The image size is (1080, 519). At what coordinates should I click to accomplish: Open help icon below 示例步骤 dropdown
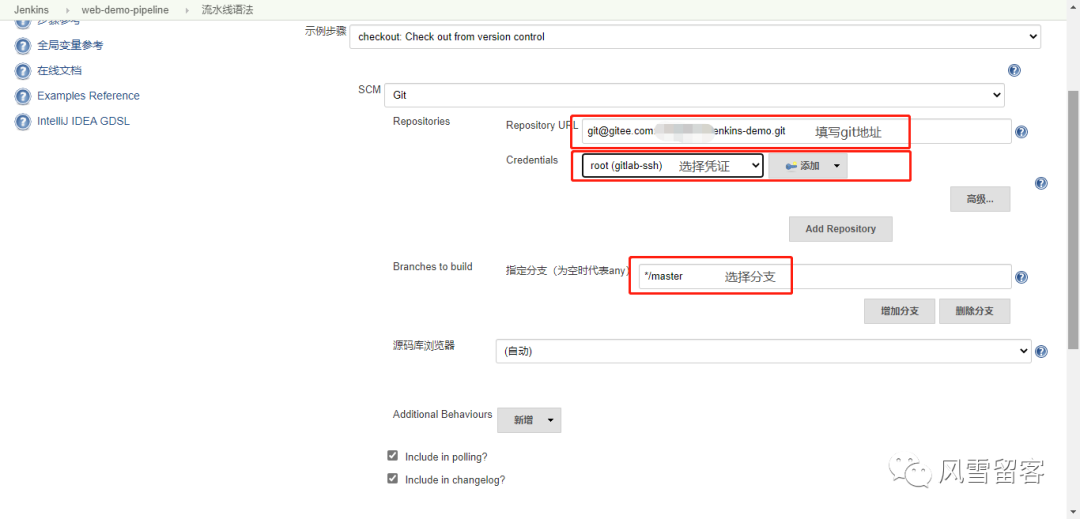pos(1014,70)
